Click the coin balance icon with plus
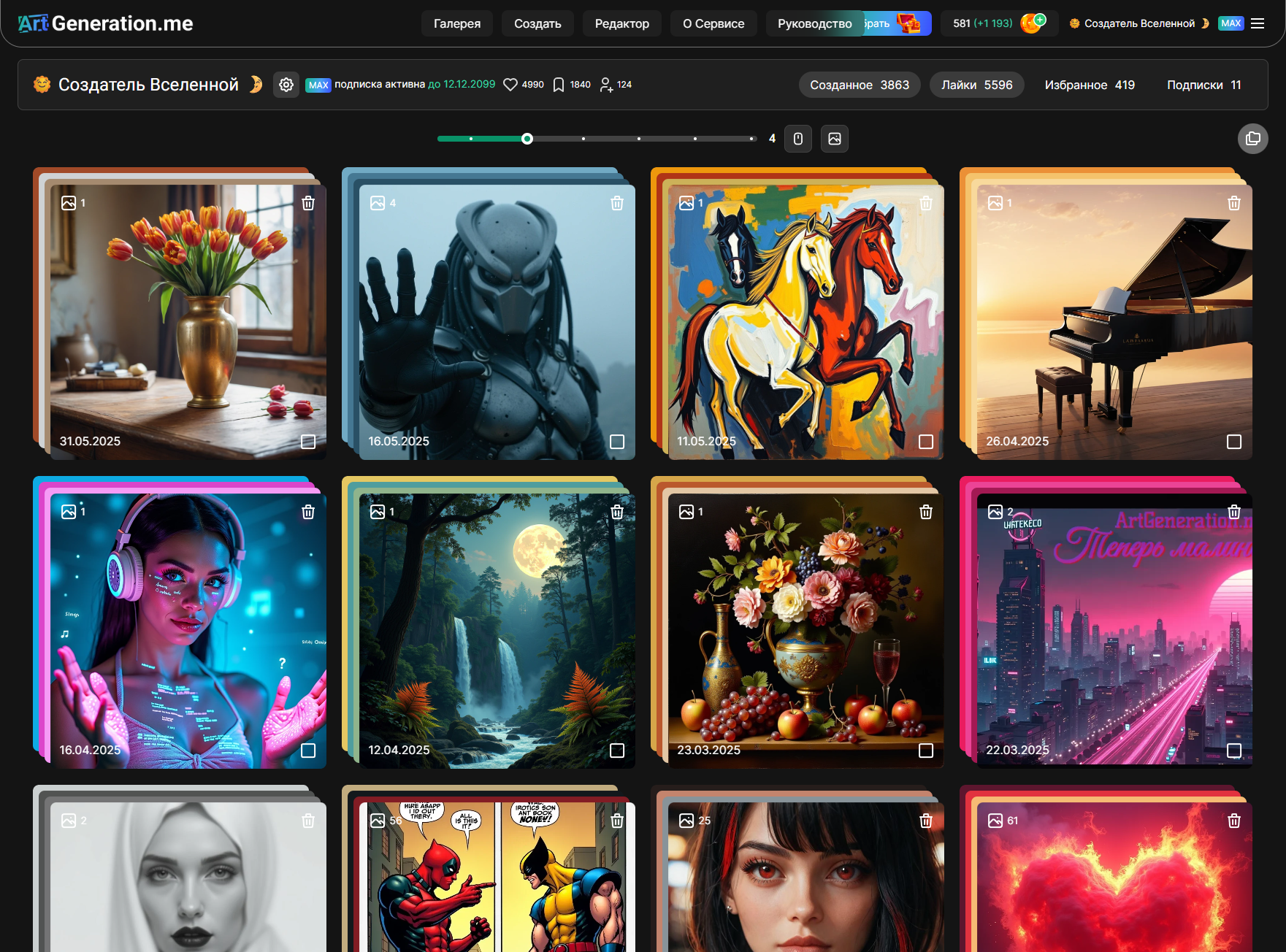Viewport: 1286px width, 952px height. point(1033,23)
